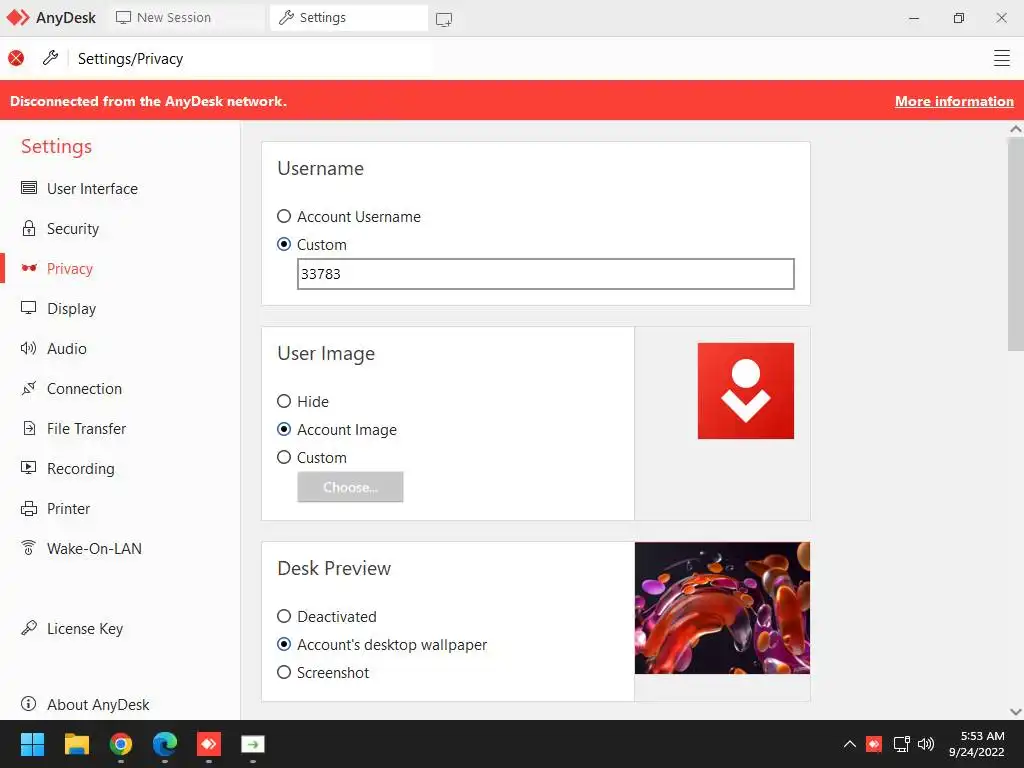
Task: Open File Explorer from taskbar
Action: pos(76,744)
